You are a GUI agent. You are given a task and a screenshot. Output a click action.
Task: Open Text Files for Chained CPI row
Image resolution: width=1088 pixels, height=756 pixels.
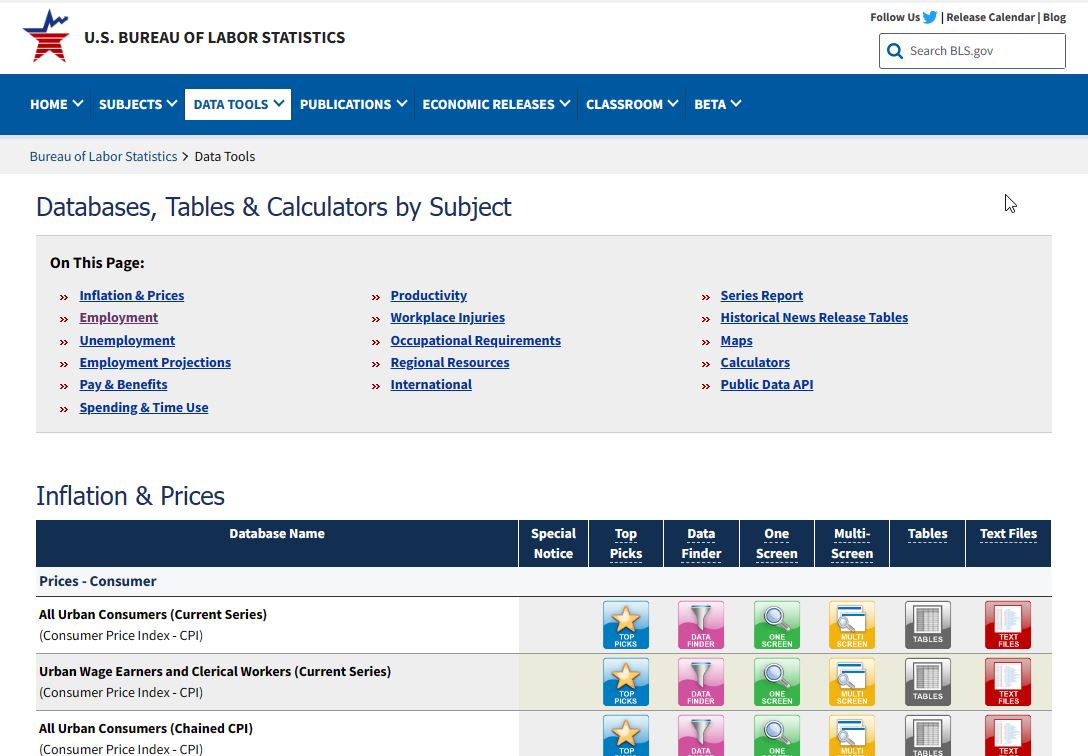[1008, 735]
